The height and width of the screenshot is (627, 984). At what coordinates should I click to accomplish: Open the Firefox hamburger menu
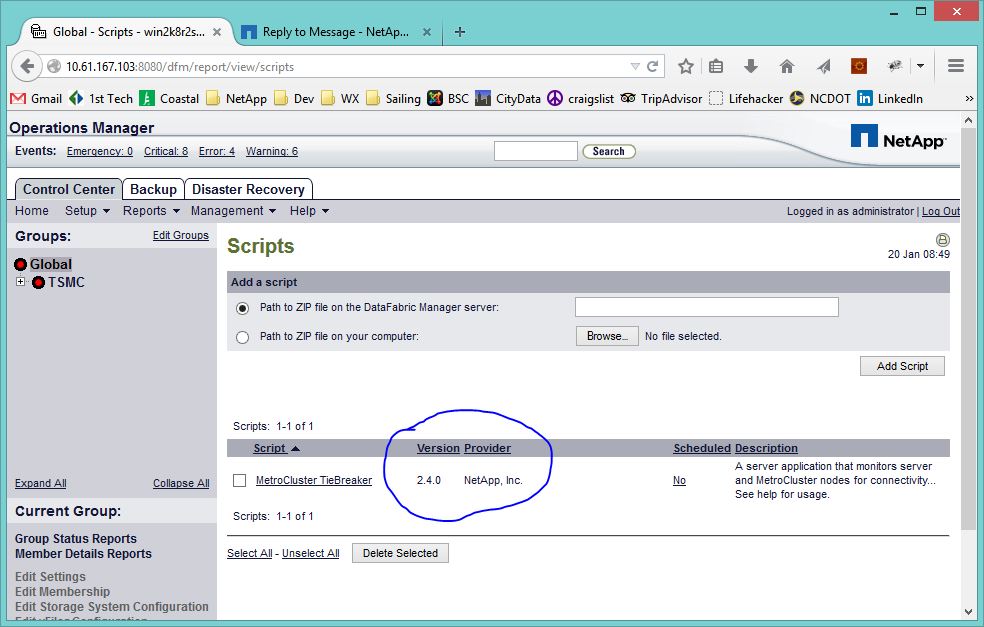(956, 66)
